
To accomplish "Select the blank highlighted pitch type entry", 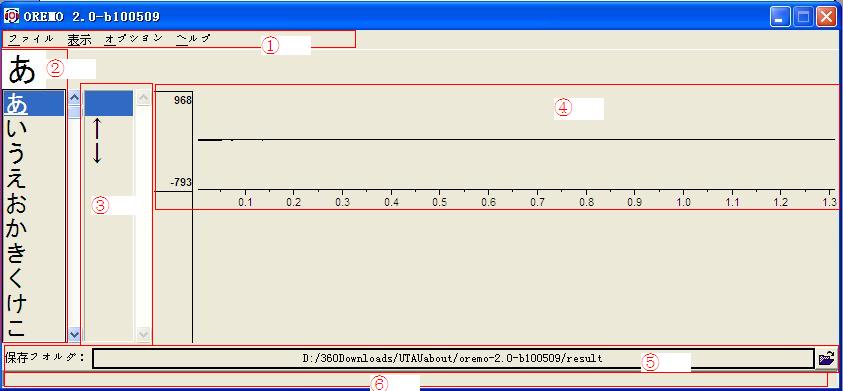I will (109, 103).
